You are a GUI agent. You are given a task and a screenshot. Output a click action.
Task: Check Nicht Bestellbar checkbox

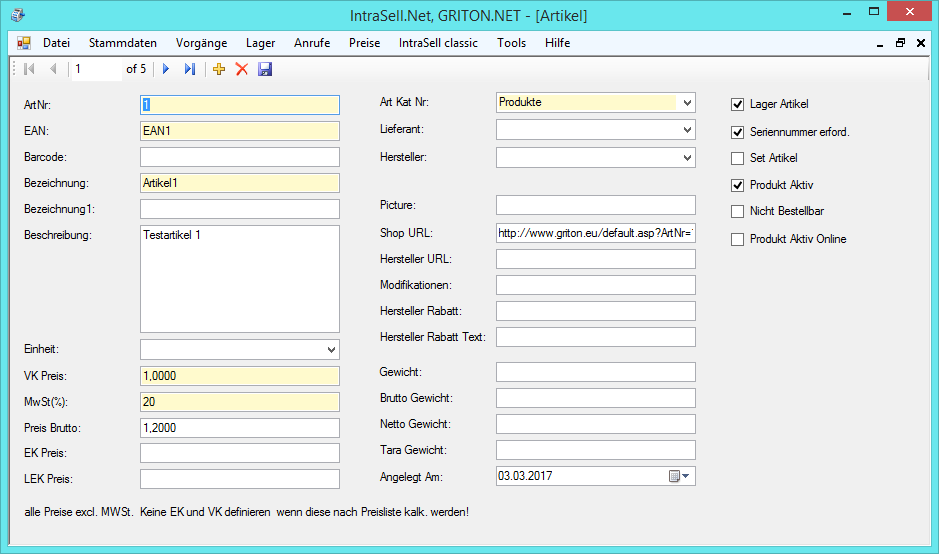tap(738, 211)
